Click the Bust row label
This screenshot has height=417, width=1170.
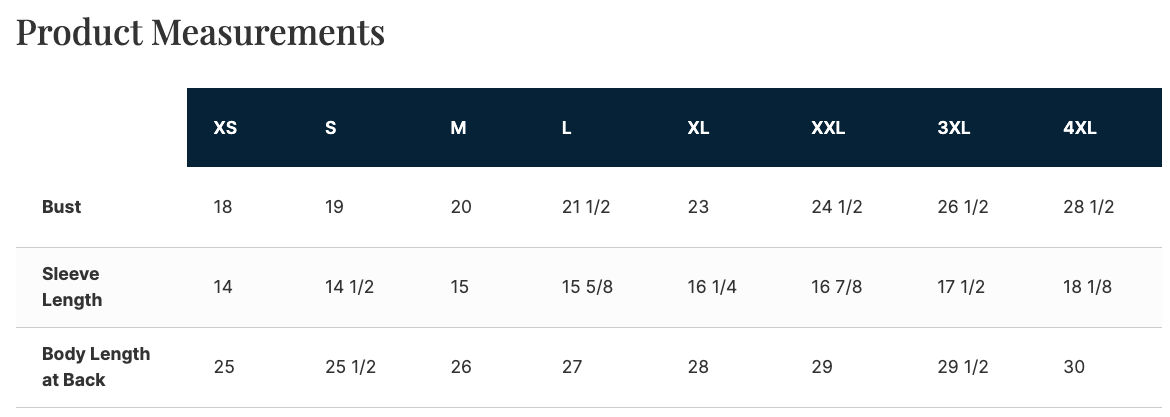62,207
